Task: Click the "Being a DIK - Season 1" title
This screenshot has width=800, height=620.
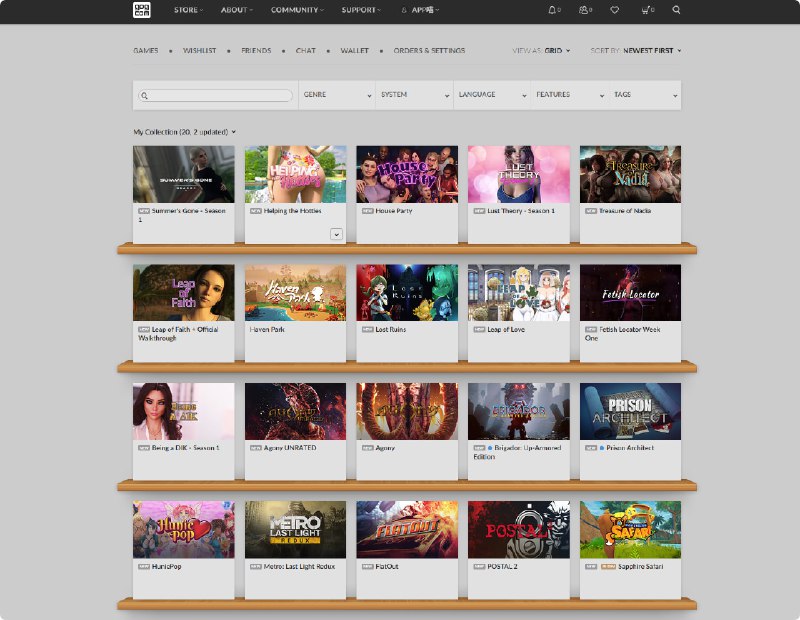Action: coord(186,448)
